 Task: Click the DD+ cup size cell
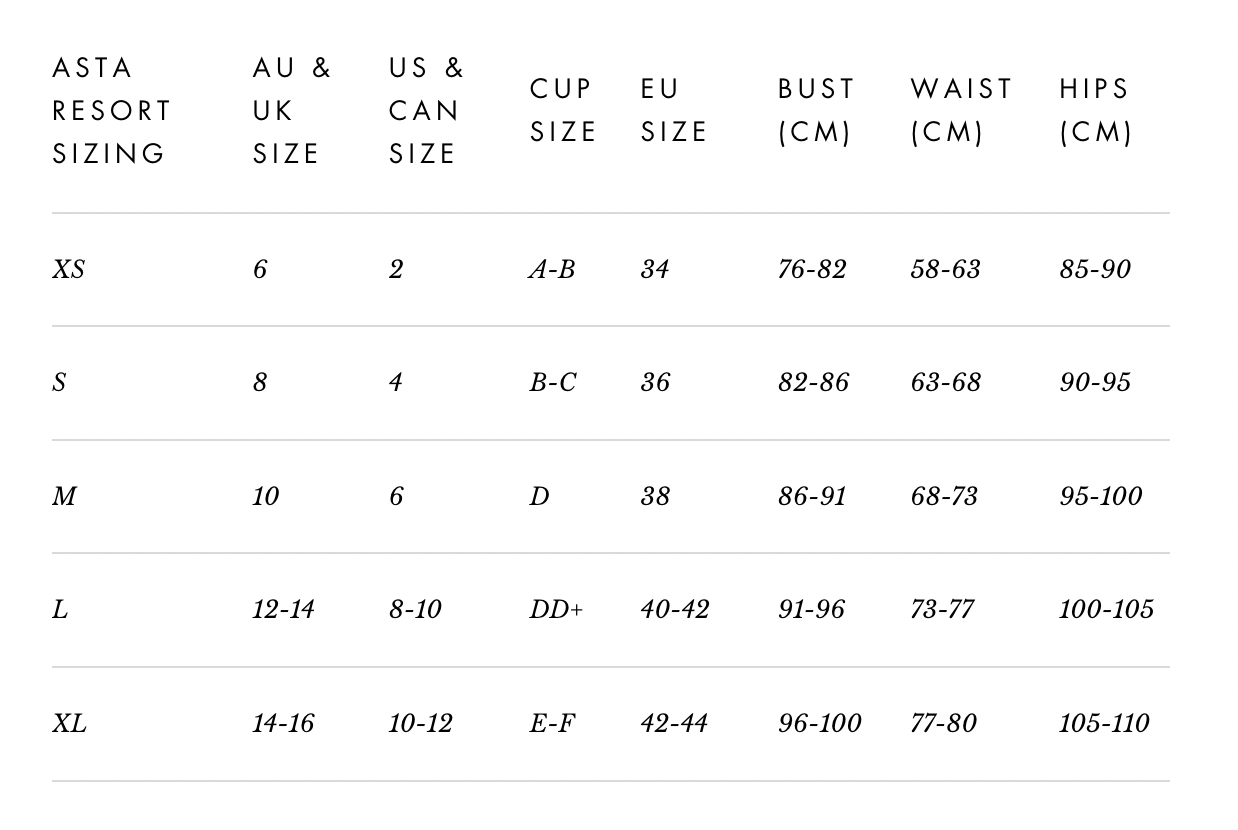556,610
